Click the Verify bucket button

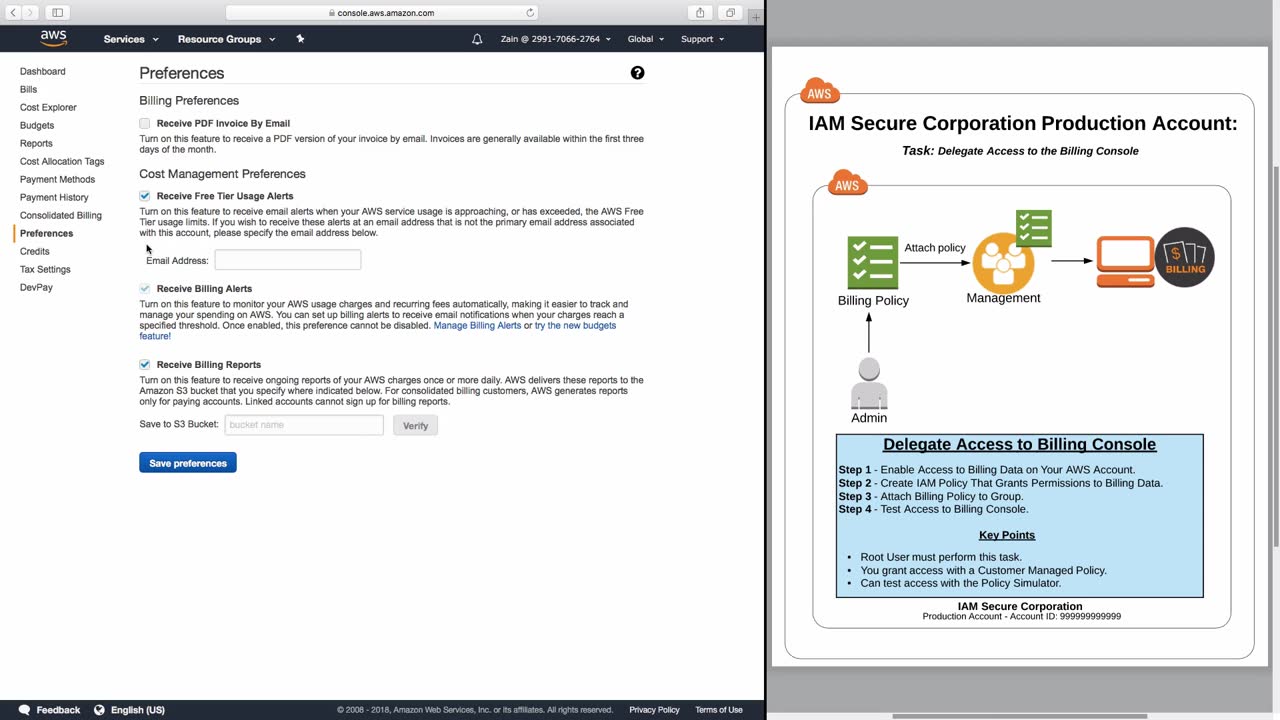(415, 425)
